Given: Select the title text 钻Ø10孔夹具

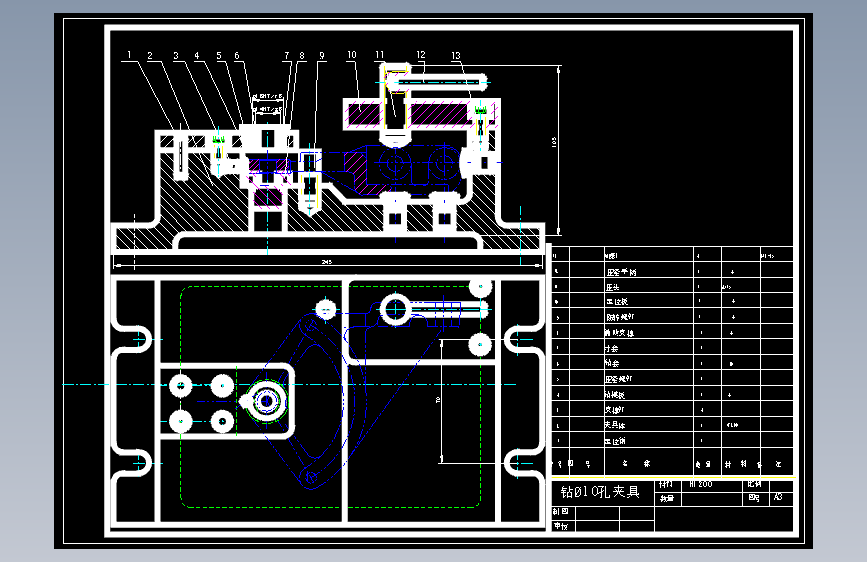Looking at the screenshot, I should click(x=600, y=492).
